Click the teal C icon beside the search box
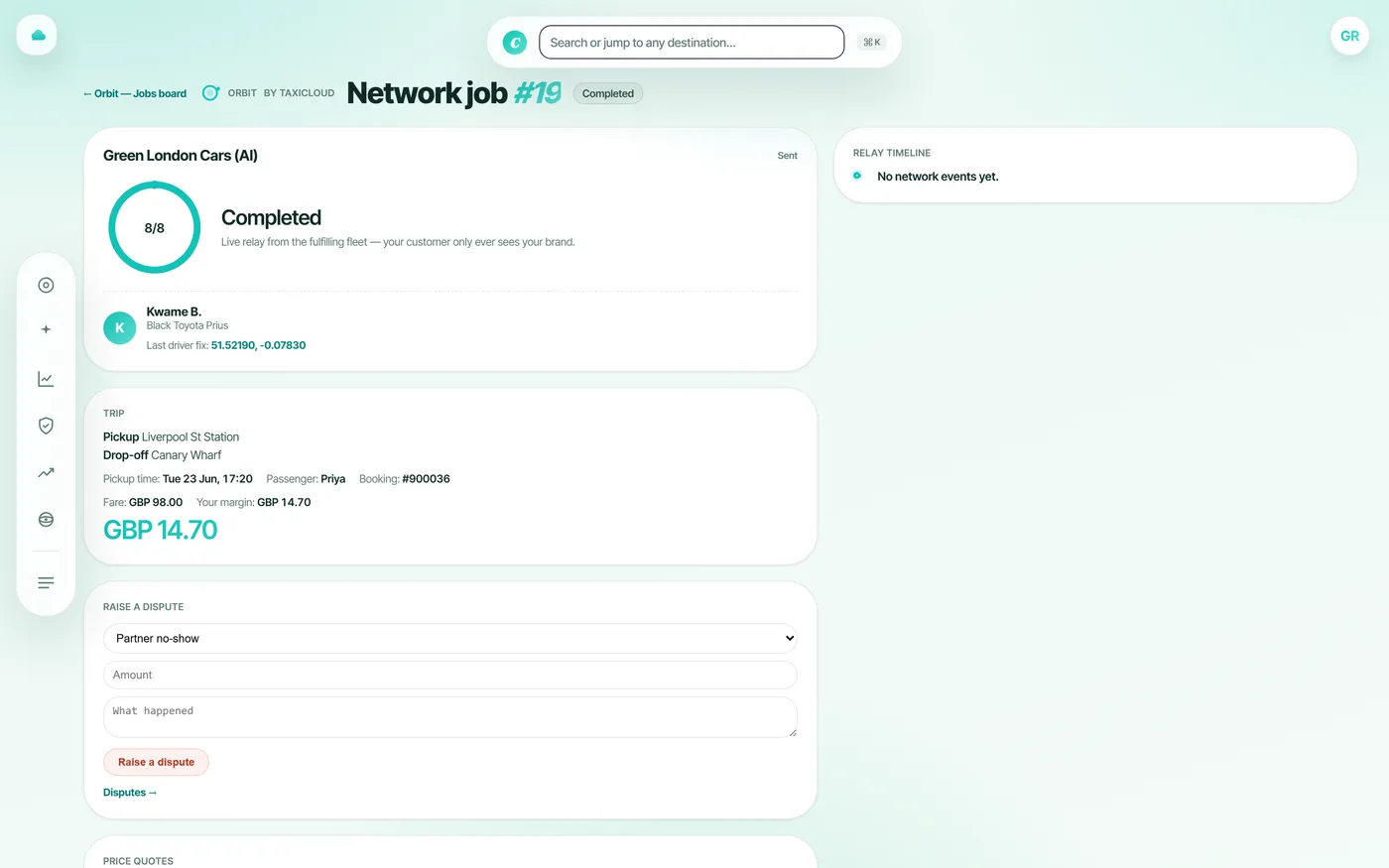The width and height of the screenshot is (1389, 868). pos(514,43)
